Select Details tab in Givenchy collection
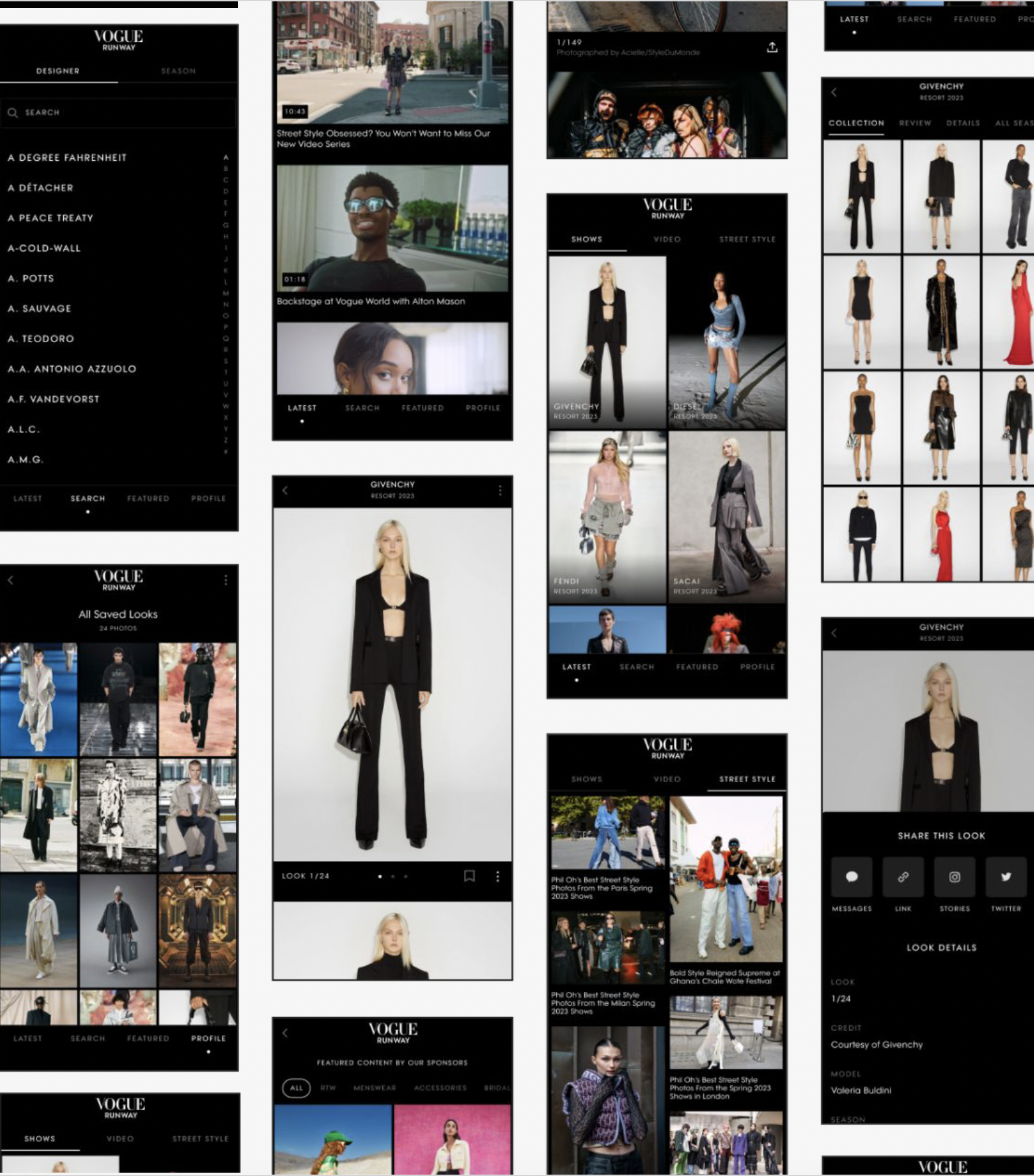The image size is (1034, 1176). 963,123
